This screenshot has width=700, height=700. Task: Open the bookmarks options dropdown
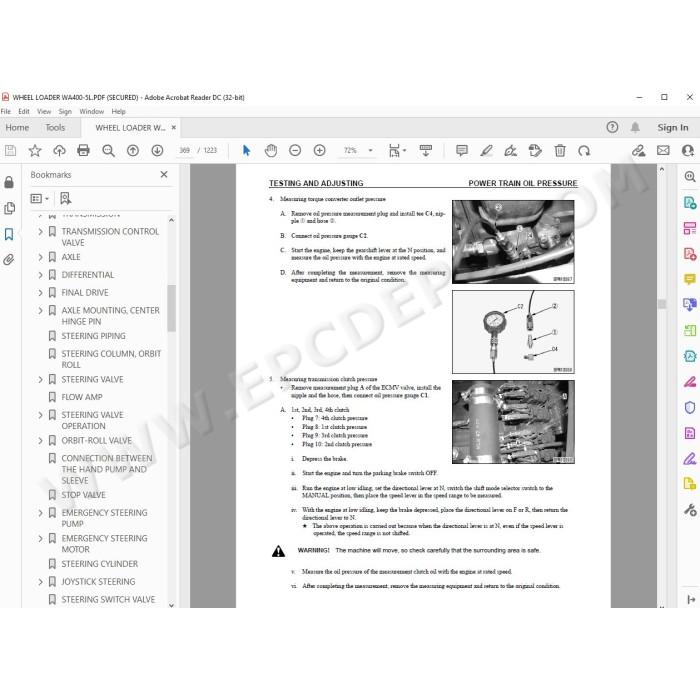point(39,198)
